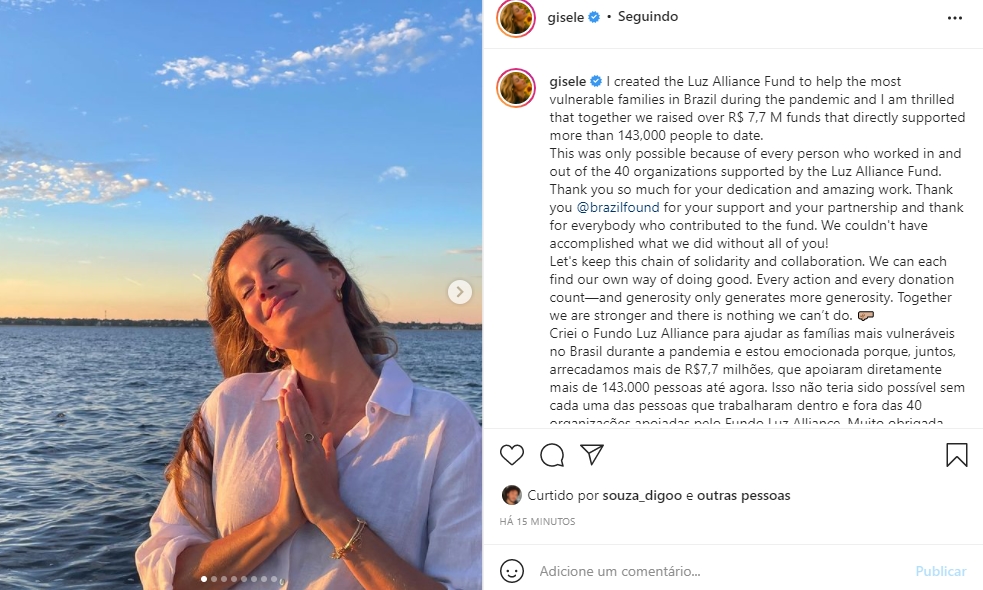Viewport: 983px width, 590px height.
Task: View list of outras pessoas likes
Action: pos(744,496)
